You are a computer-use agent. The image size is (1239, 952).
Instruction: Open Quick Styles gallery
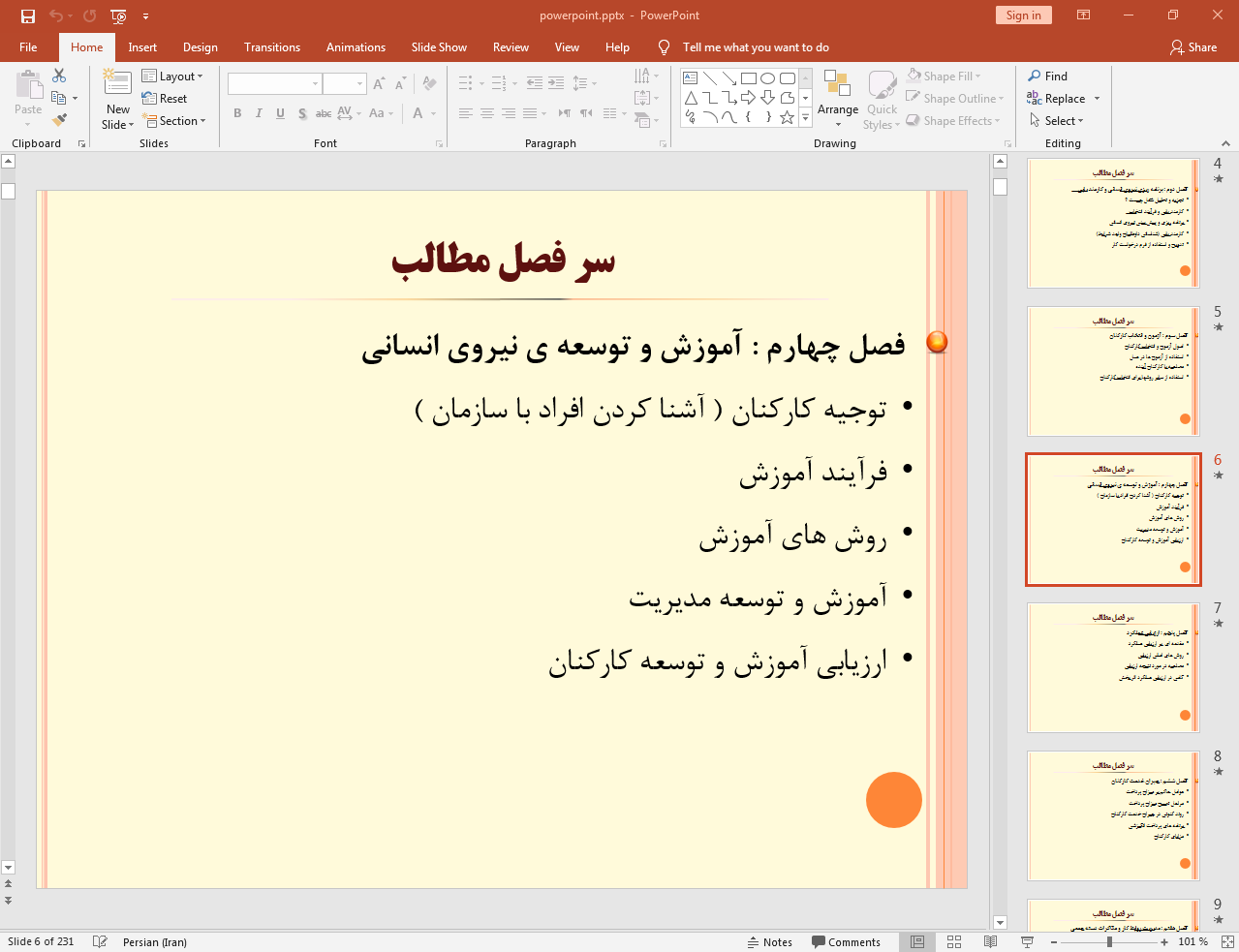(x=882, y=99)
